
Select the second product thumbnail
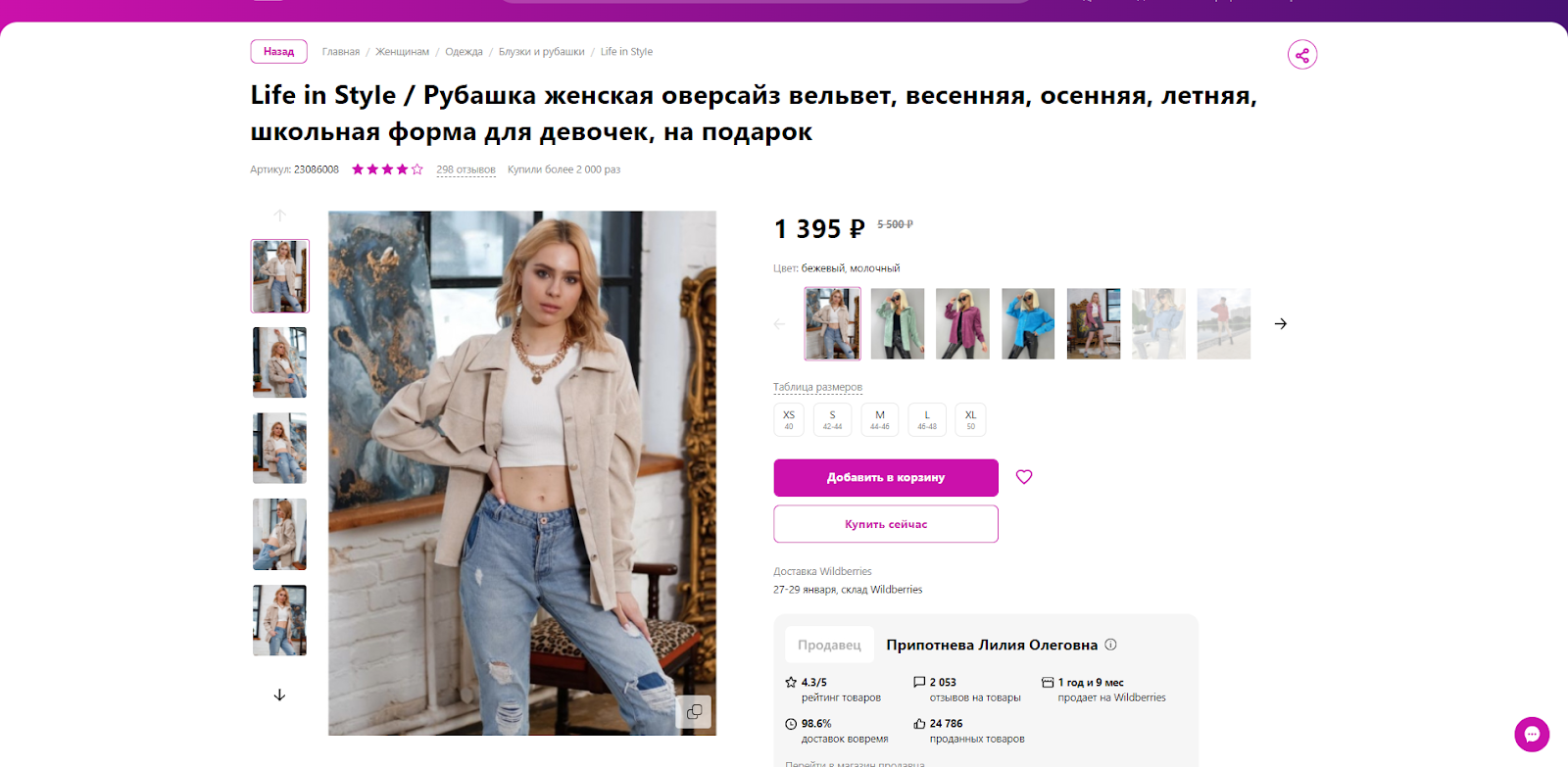pyautogui.click(x=279, y=362)
